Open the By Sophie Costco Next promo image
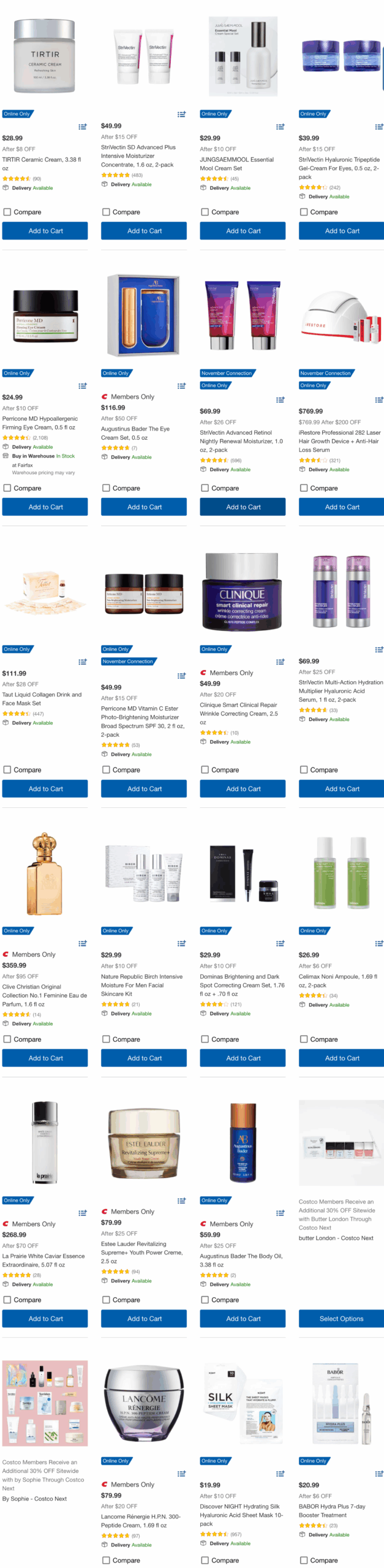The width and height of the screenshot is (384, 1568). coord(45,1403)
